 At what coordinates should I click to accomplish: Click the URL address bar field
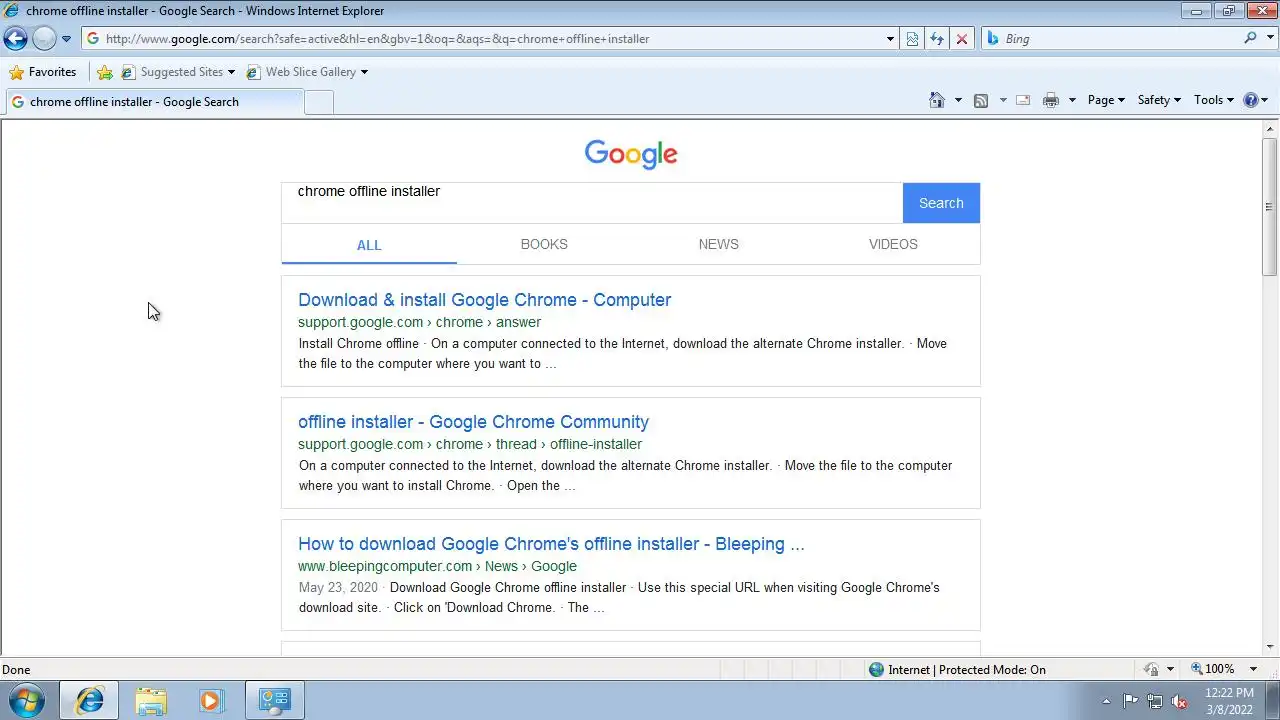(484, 39)
